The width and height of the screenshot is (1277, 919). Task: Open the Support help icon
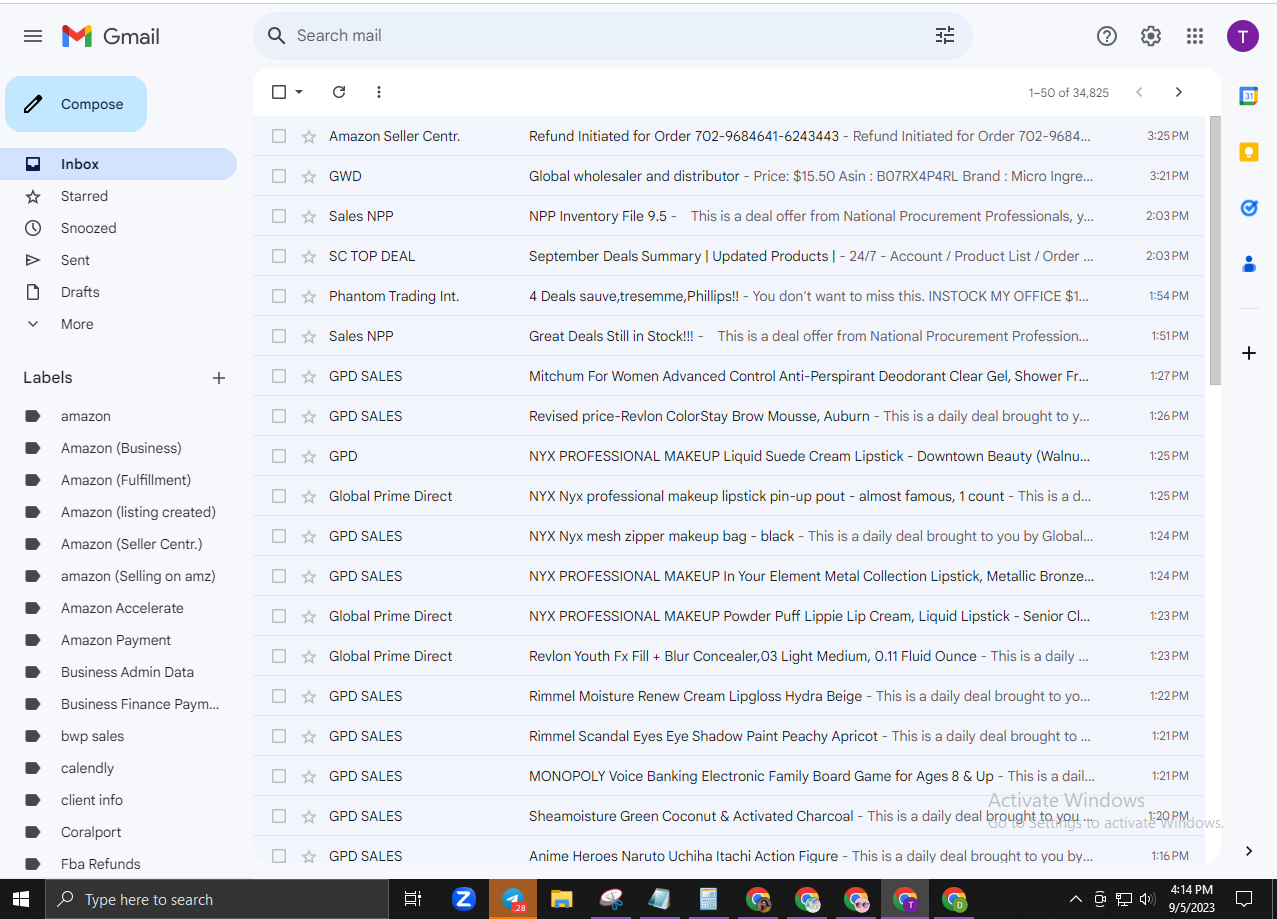1107,36
